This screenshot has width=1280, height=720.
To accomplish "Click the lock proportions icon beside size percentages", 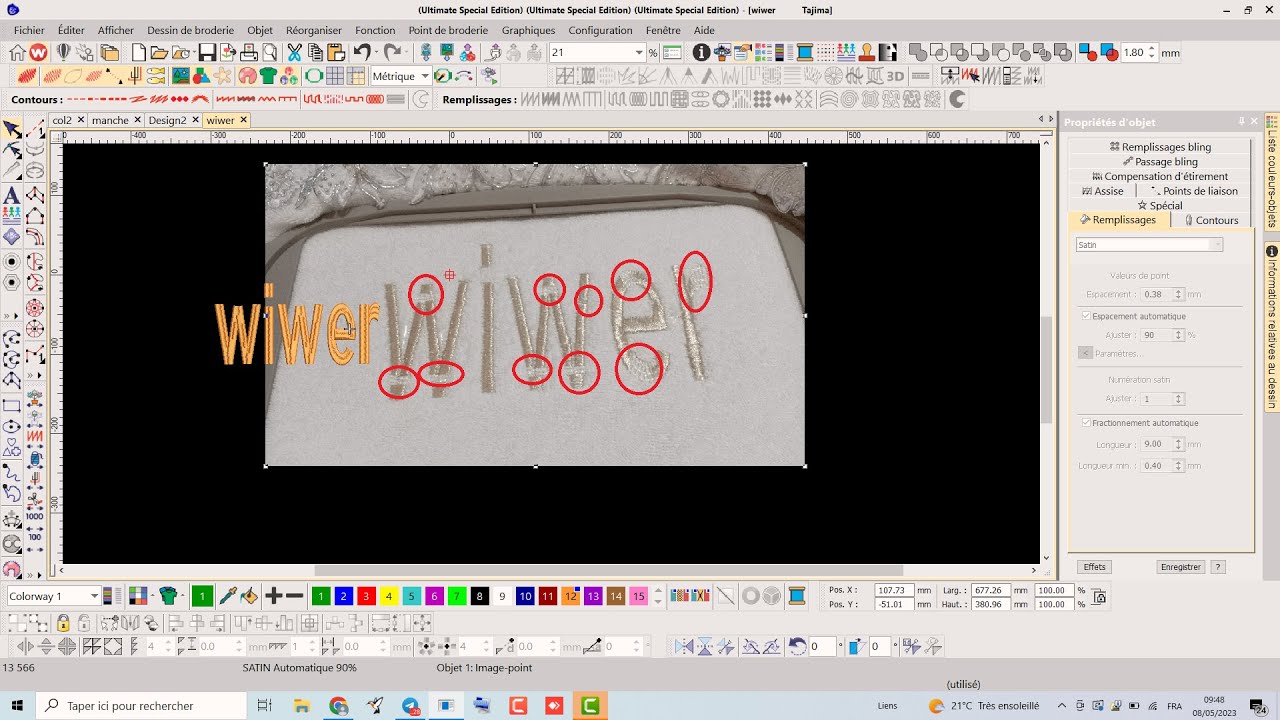I will [1099, 597].
